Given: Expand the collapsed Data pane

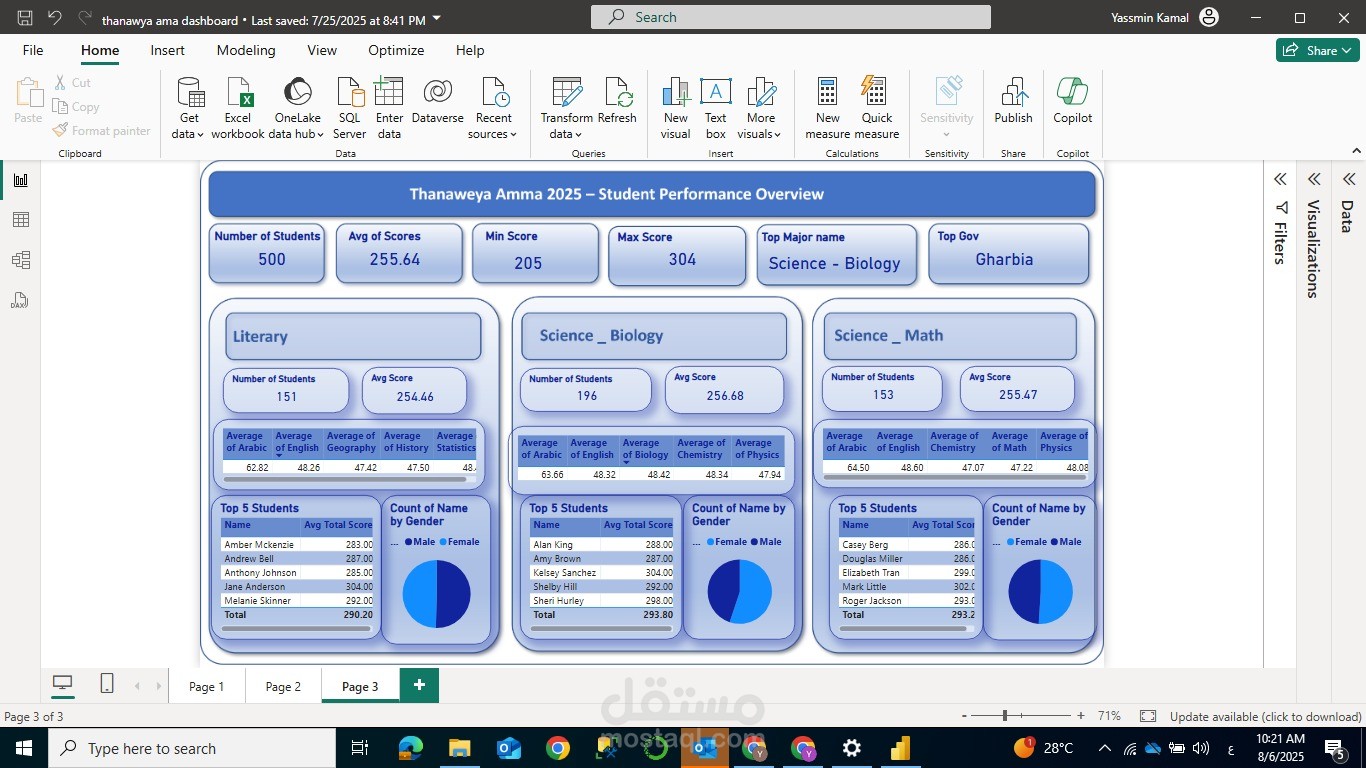Looking at the screenshot, I should 1348,179.
